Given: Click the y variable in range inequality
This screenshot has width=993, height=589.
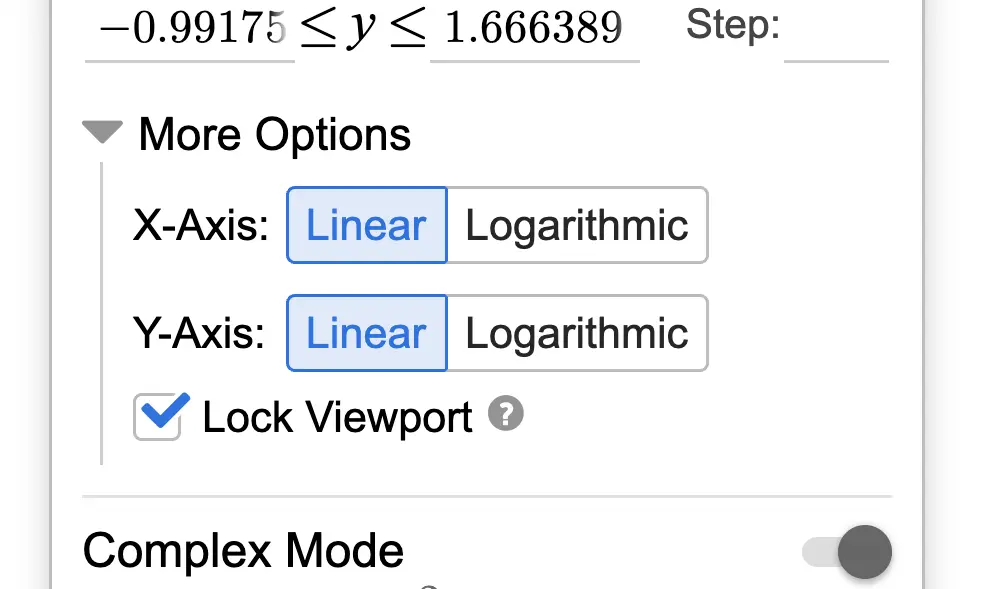Looking at the screenshot, I should coord(361,32).
